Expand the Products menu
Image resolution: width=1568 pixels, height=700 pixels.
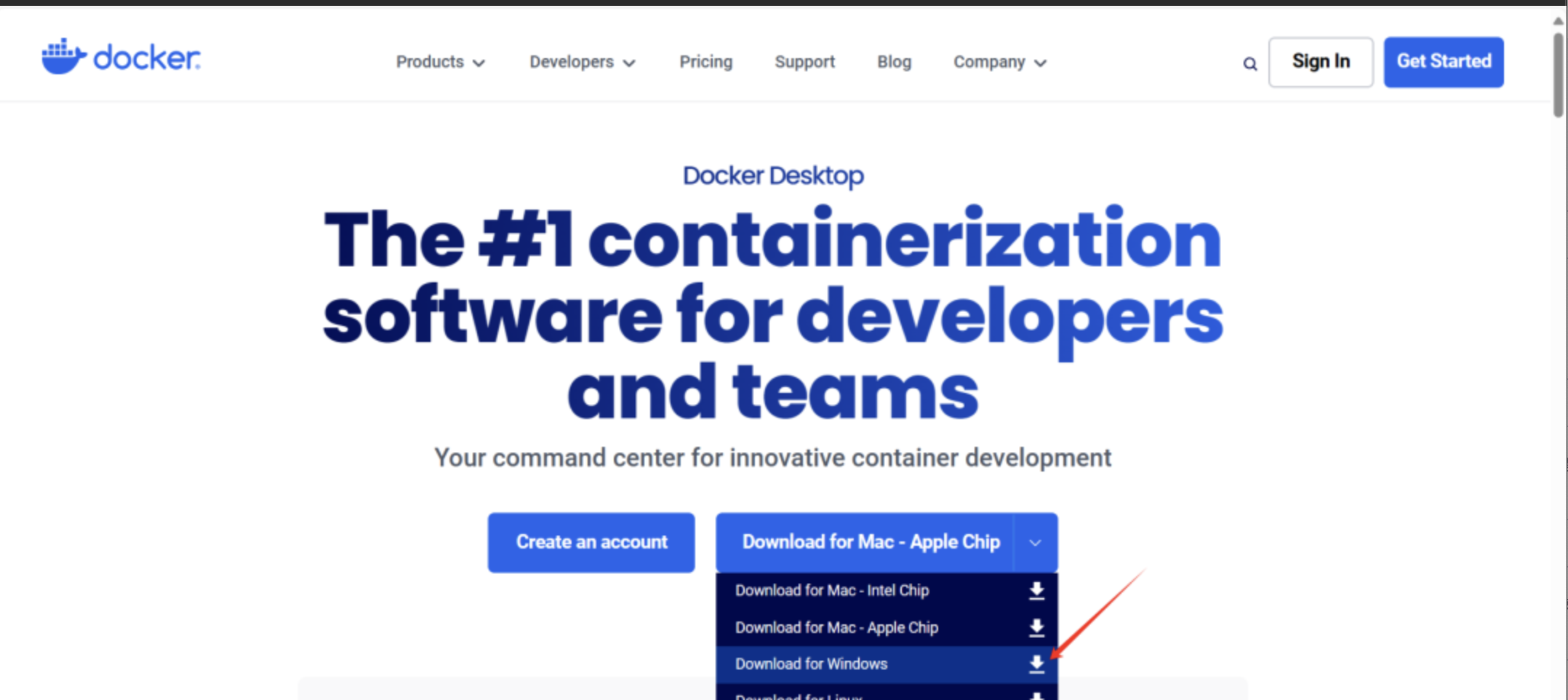pyautogui.click(x=440, y=63)
